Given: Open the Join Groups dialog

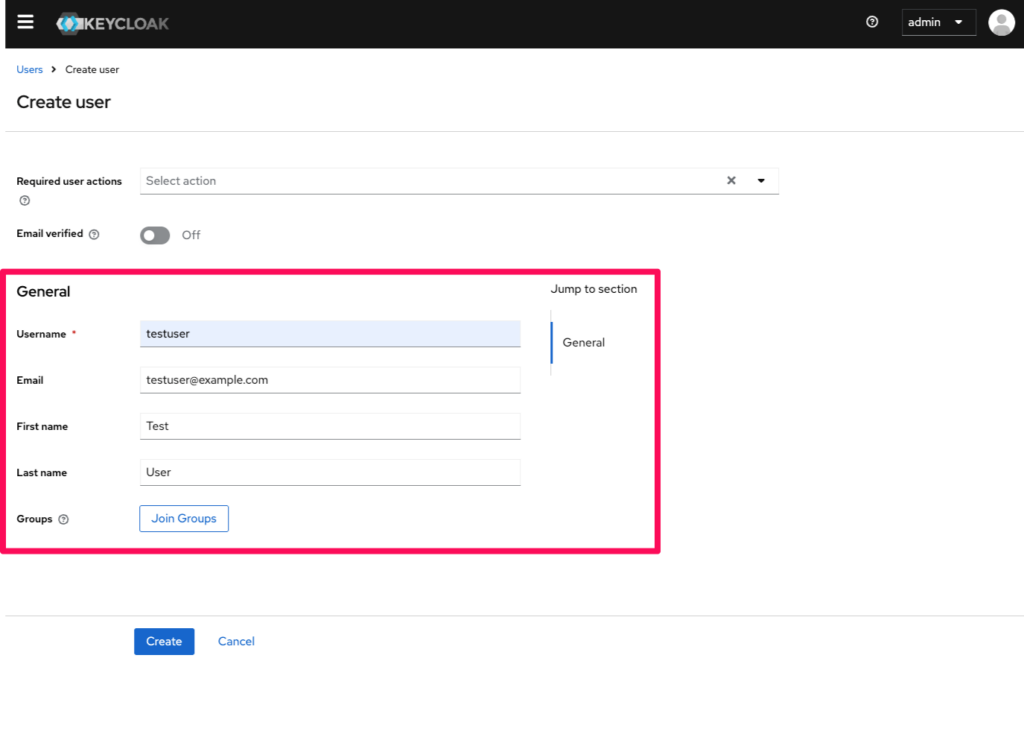Looking at the screenshot, I should pos(184,519).
